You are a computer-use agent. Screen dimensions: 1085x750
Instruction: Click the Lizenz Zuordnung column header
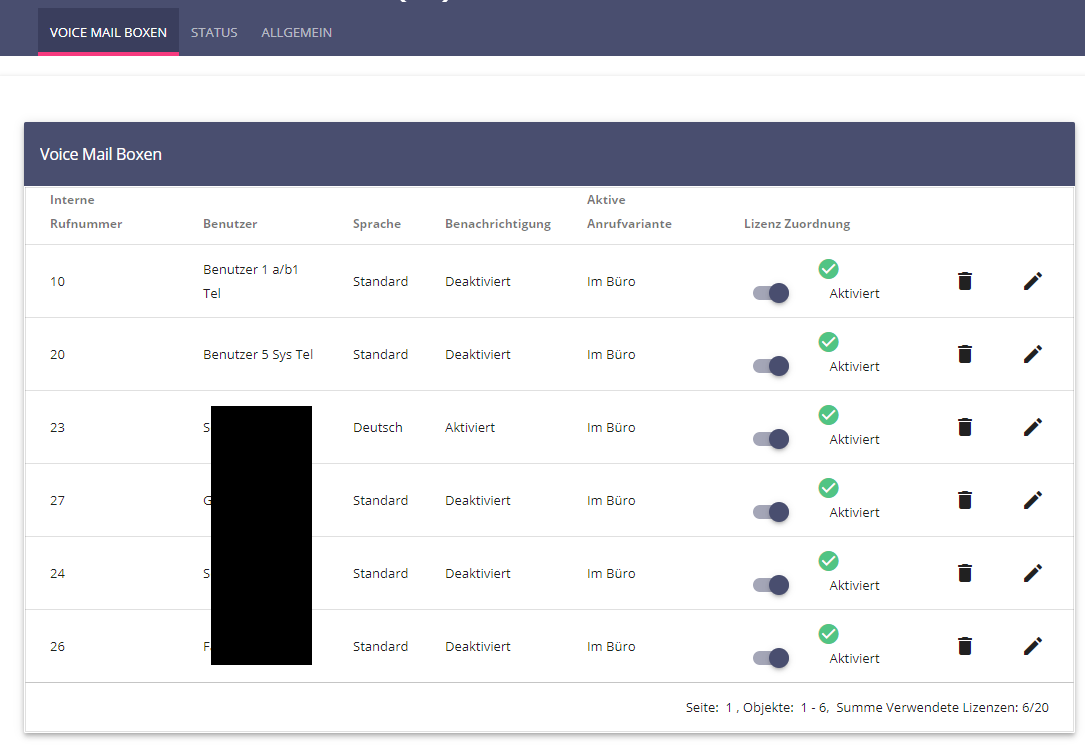tap(796, 224)
